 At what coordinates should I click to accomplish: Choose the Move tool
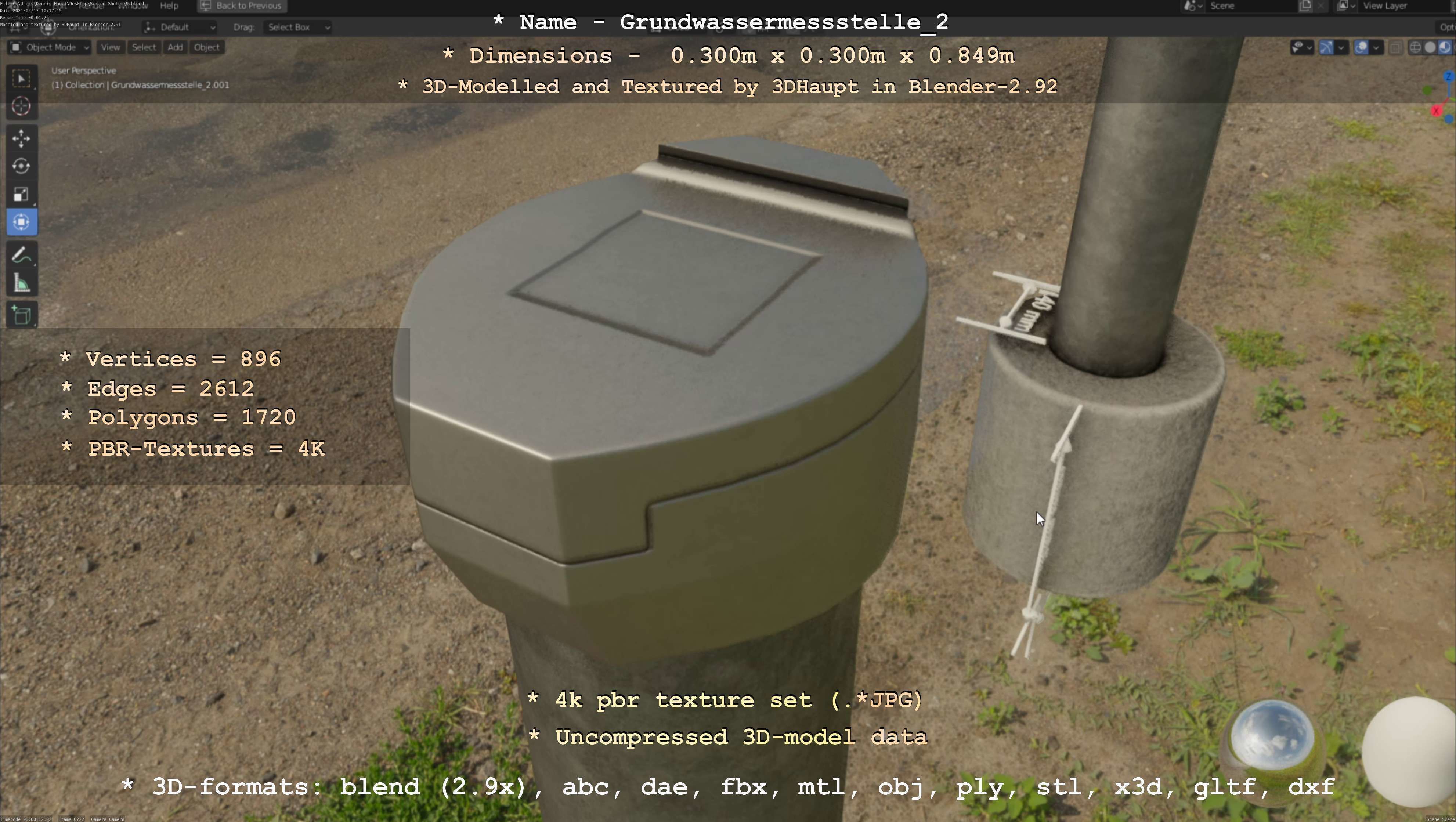coord(21,138)
